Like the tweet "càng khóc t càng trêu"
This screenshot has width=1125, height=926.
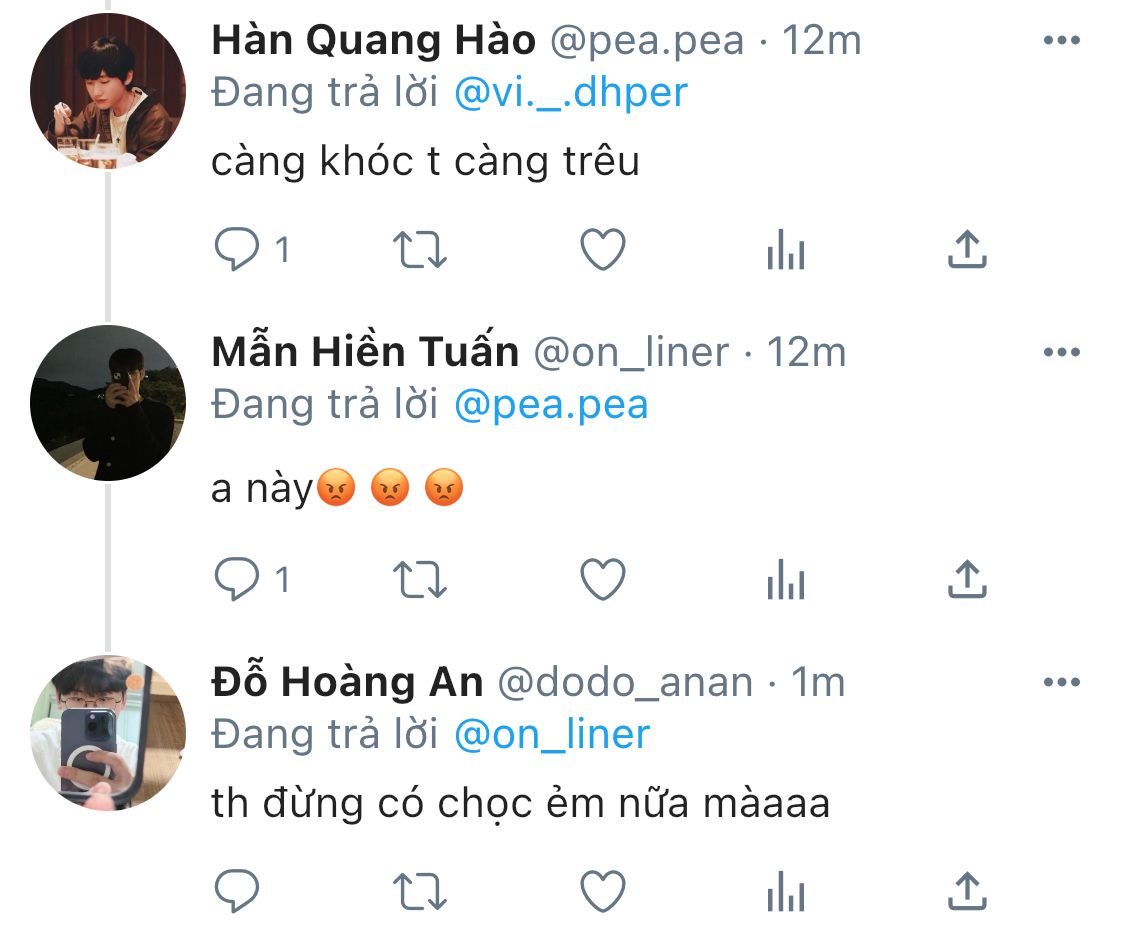pos(603,250)
